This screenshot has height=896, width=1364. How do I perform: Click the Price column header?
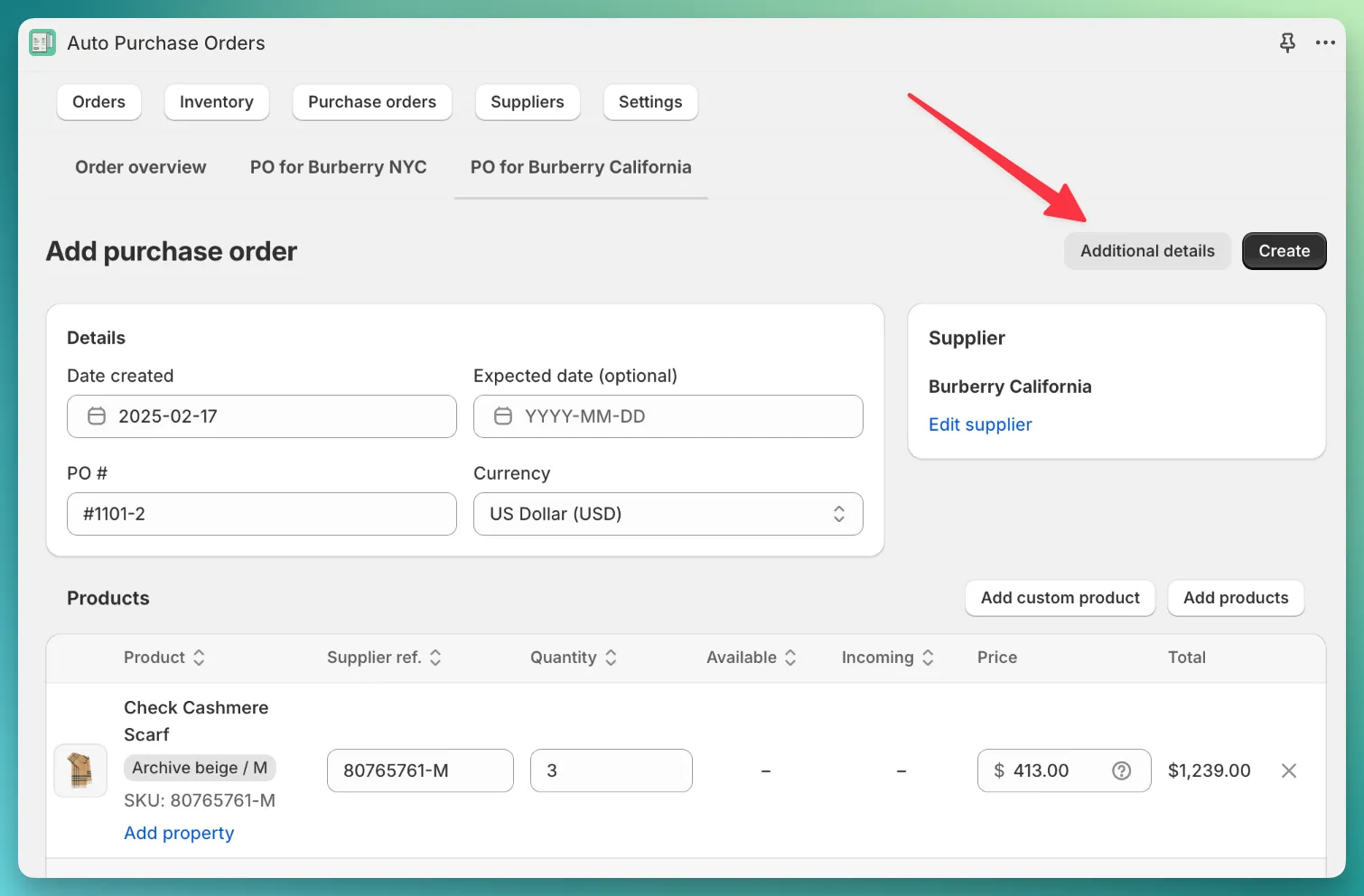pyautogui.click(x=997, y=658)
